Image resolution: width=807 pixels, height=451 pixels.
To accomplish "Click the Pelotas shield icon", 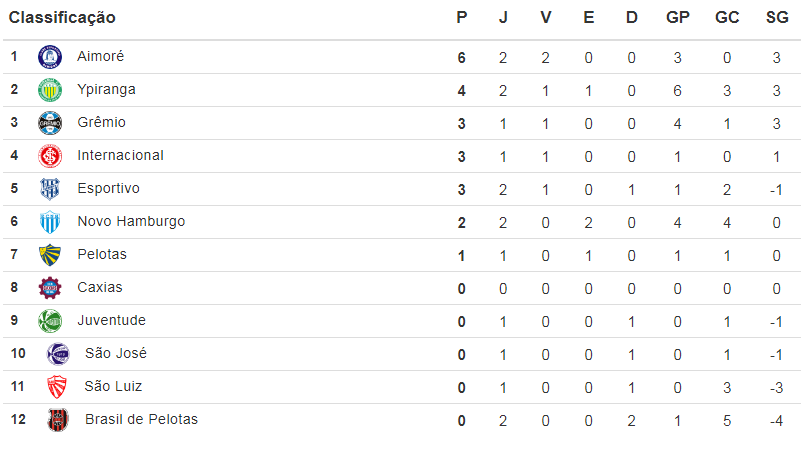I will (x=49, y=255).
